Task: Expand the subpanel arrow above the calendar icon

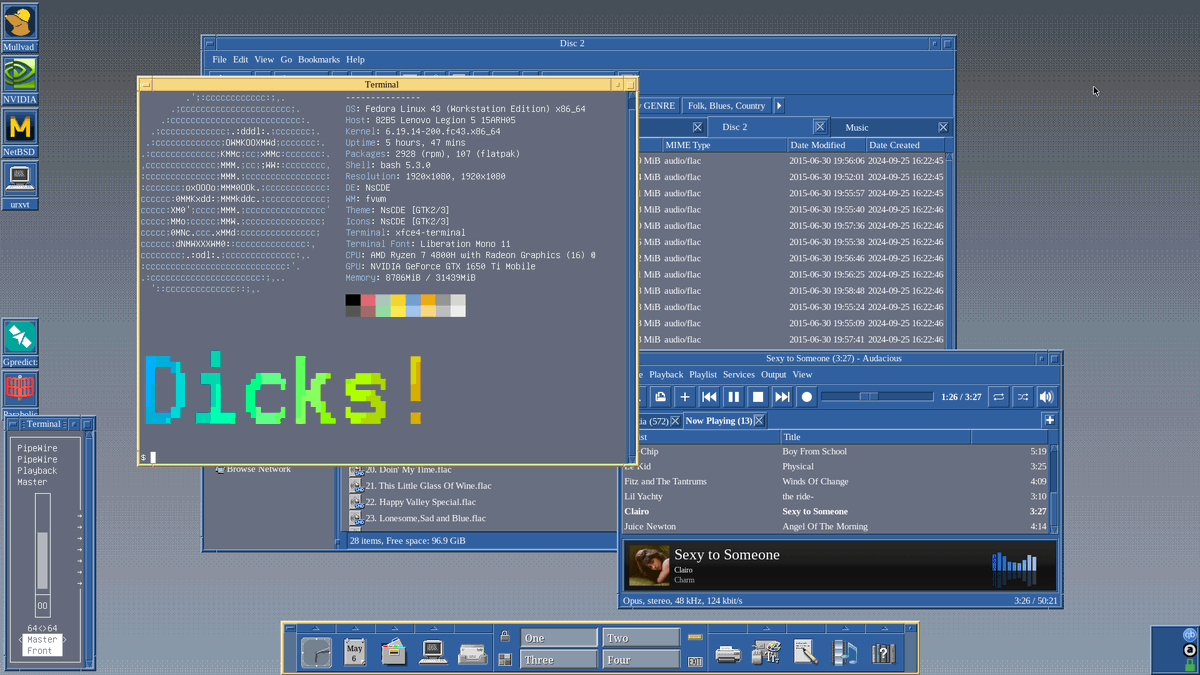Action: [x=355, y=629]
